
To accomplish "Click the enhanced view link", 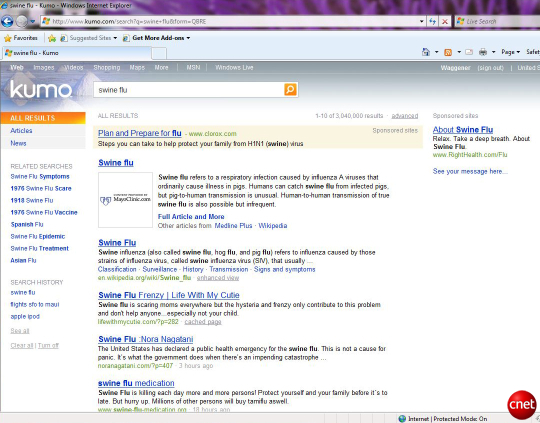I will [x=218, y=278].
